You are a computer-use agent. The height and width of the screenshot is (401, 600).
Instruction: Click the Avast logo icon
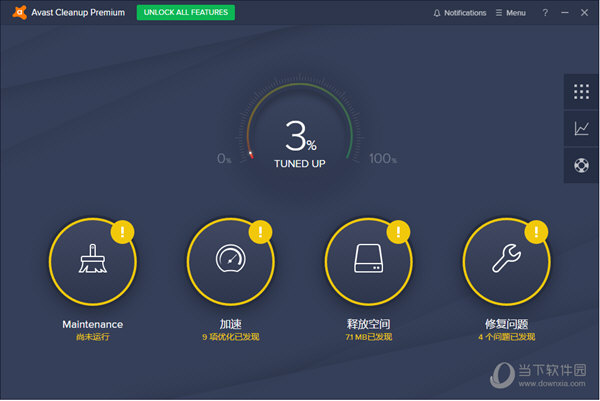pos(20,12)
